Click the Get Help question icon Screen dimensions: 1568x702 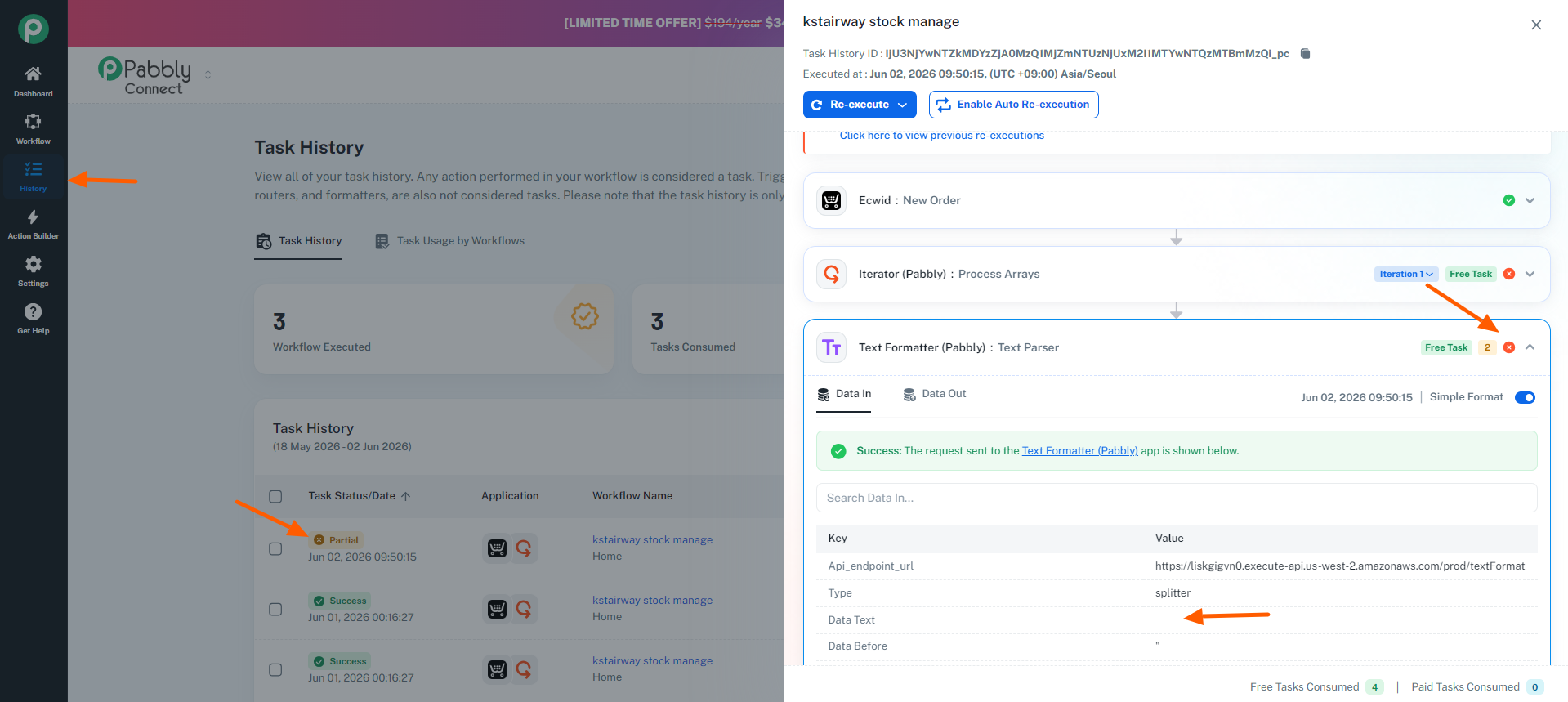33,311
